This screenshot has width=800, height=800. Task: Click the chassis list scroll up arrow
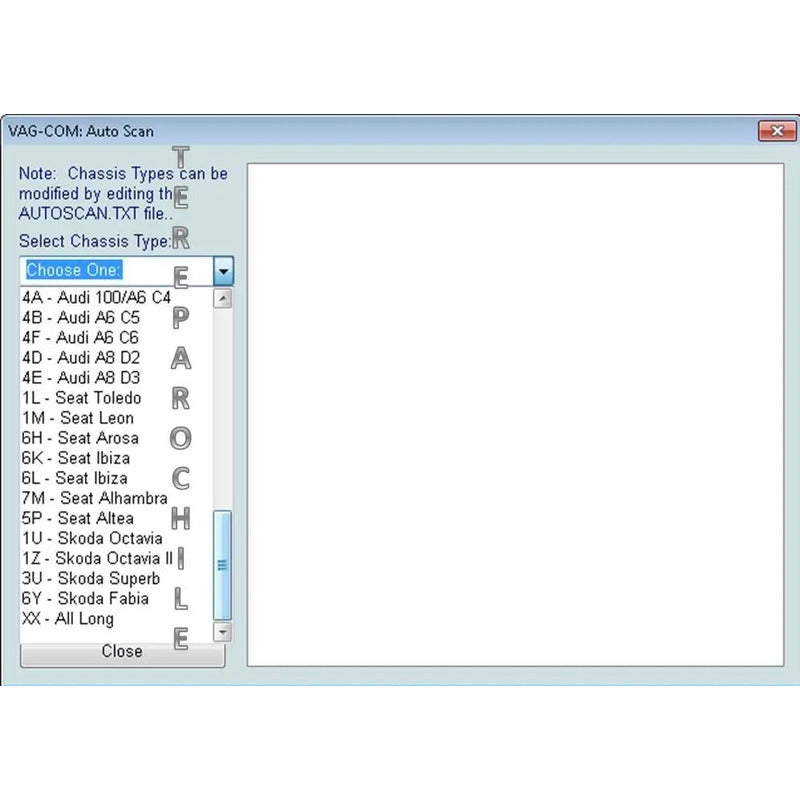222,298
